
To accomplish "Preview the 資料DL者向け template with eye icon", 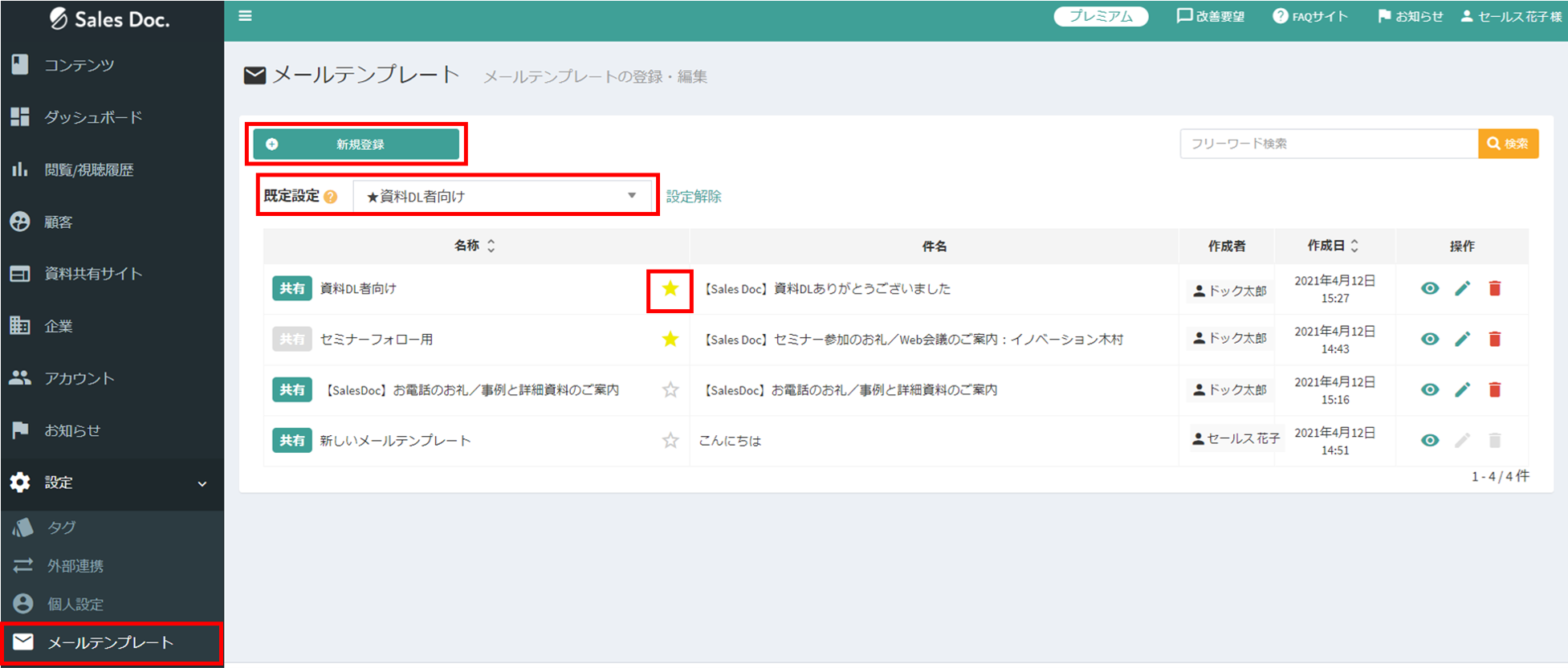I will [1430, 288].
